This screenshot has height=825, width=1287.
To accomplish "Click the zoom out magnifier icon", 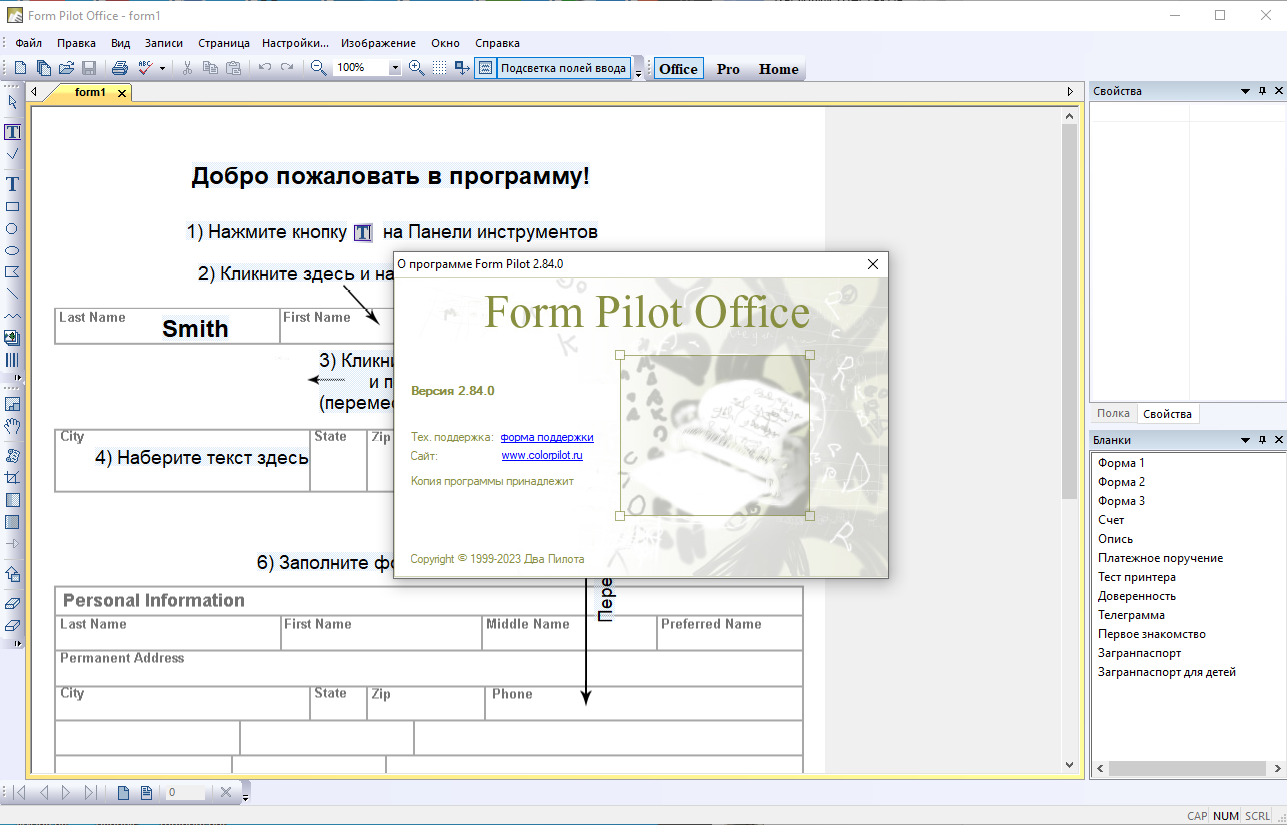I will click(x=318, y=68).
